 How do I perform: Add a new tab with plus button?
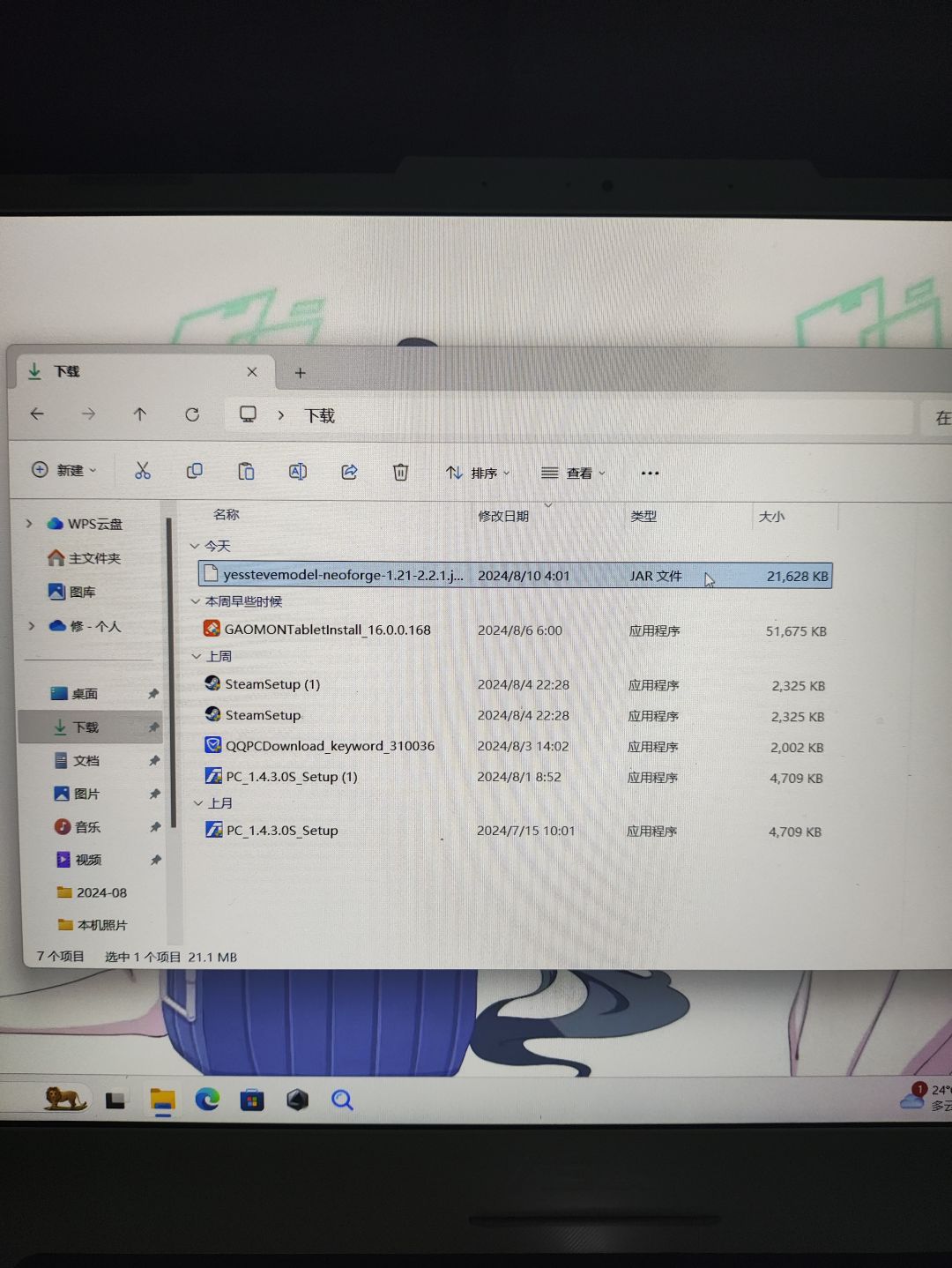pos(300,373)
